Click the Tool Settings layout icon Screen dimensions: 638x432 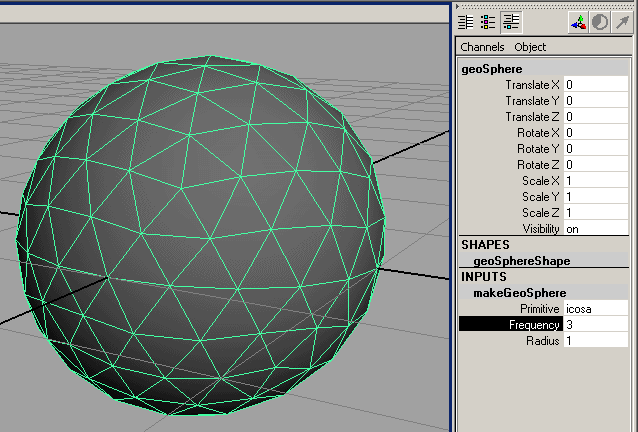488,21
